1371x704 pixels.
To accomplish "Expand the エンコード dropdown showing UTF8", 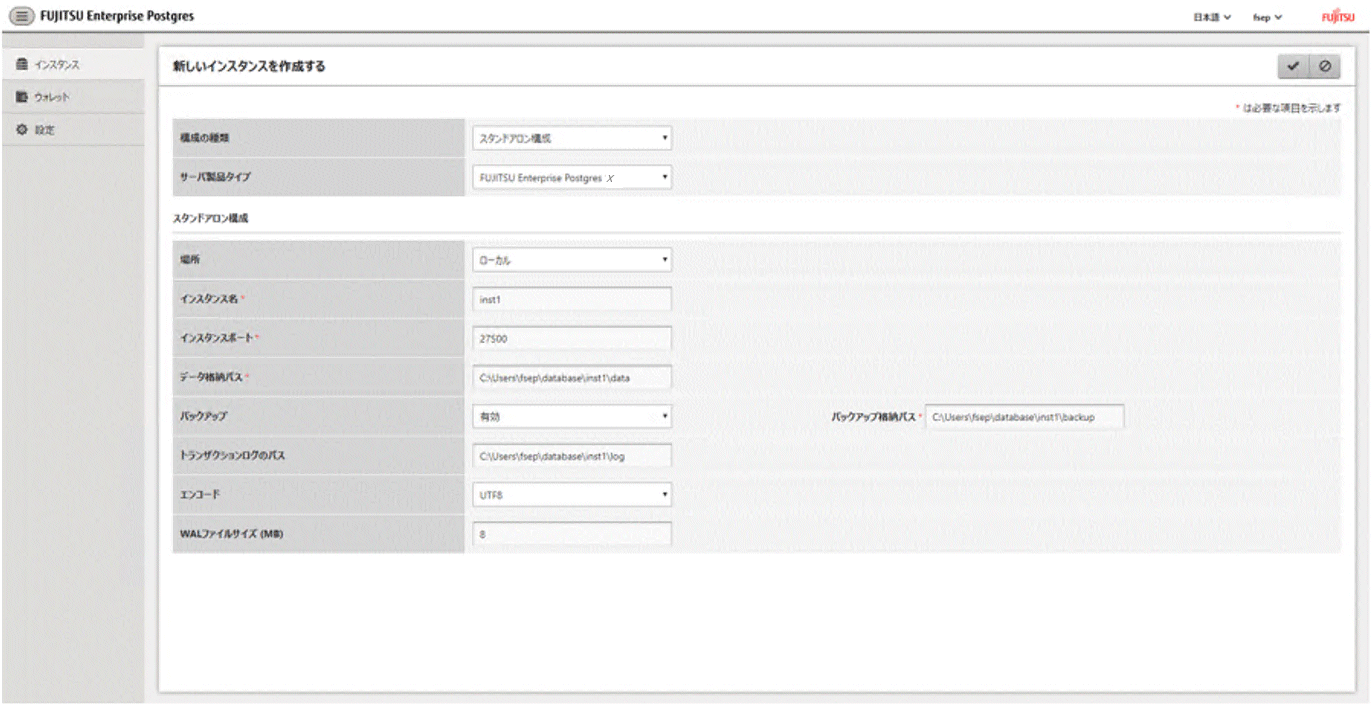I will [572, 494].
